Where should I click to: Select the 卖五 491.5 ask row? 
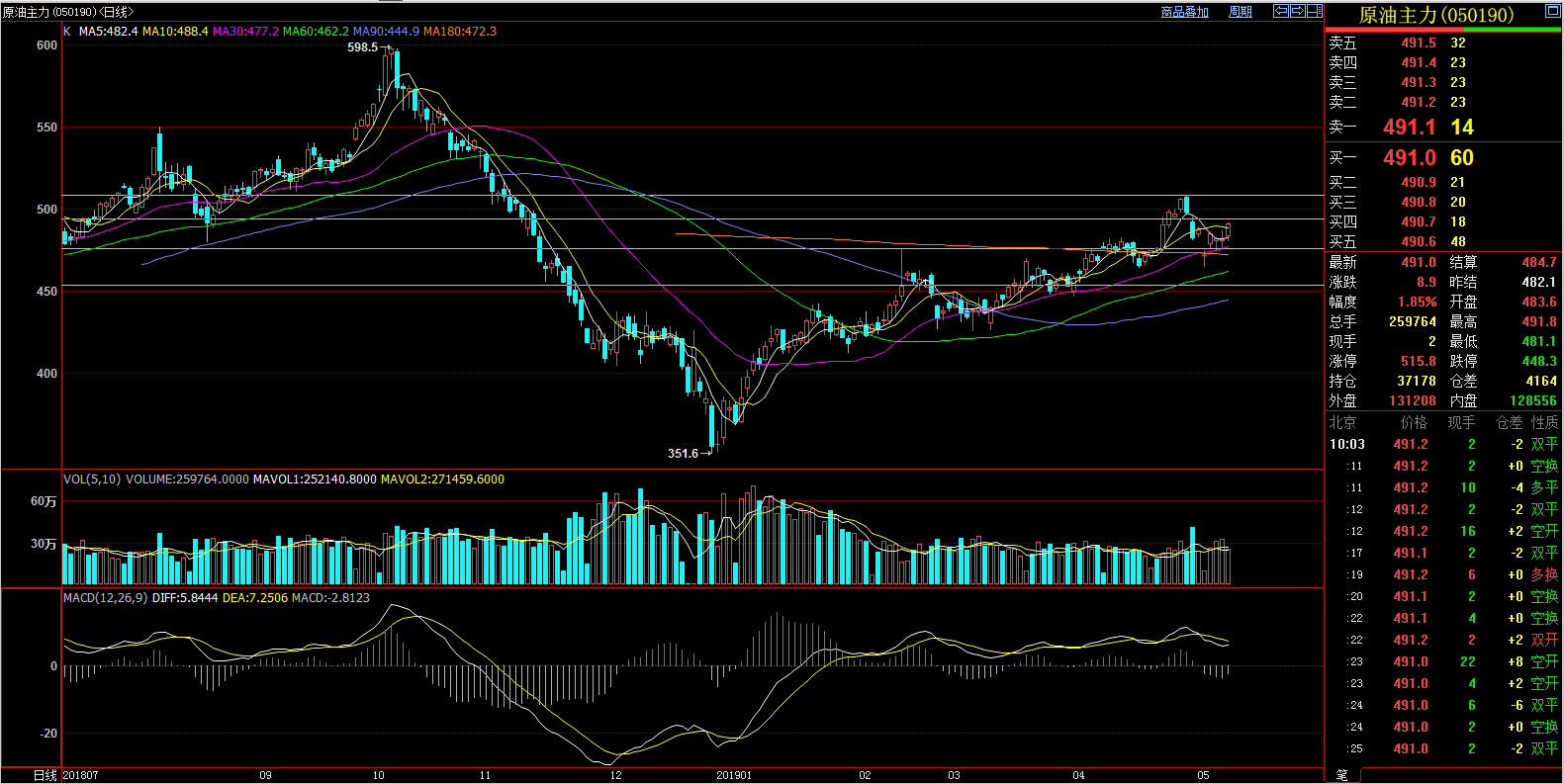pyautogui.click(x=1442, y=43)
